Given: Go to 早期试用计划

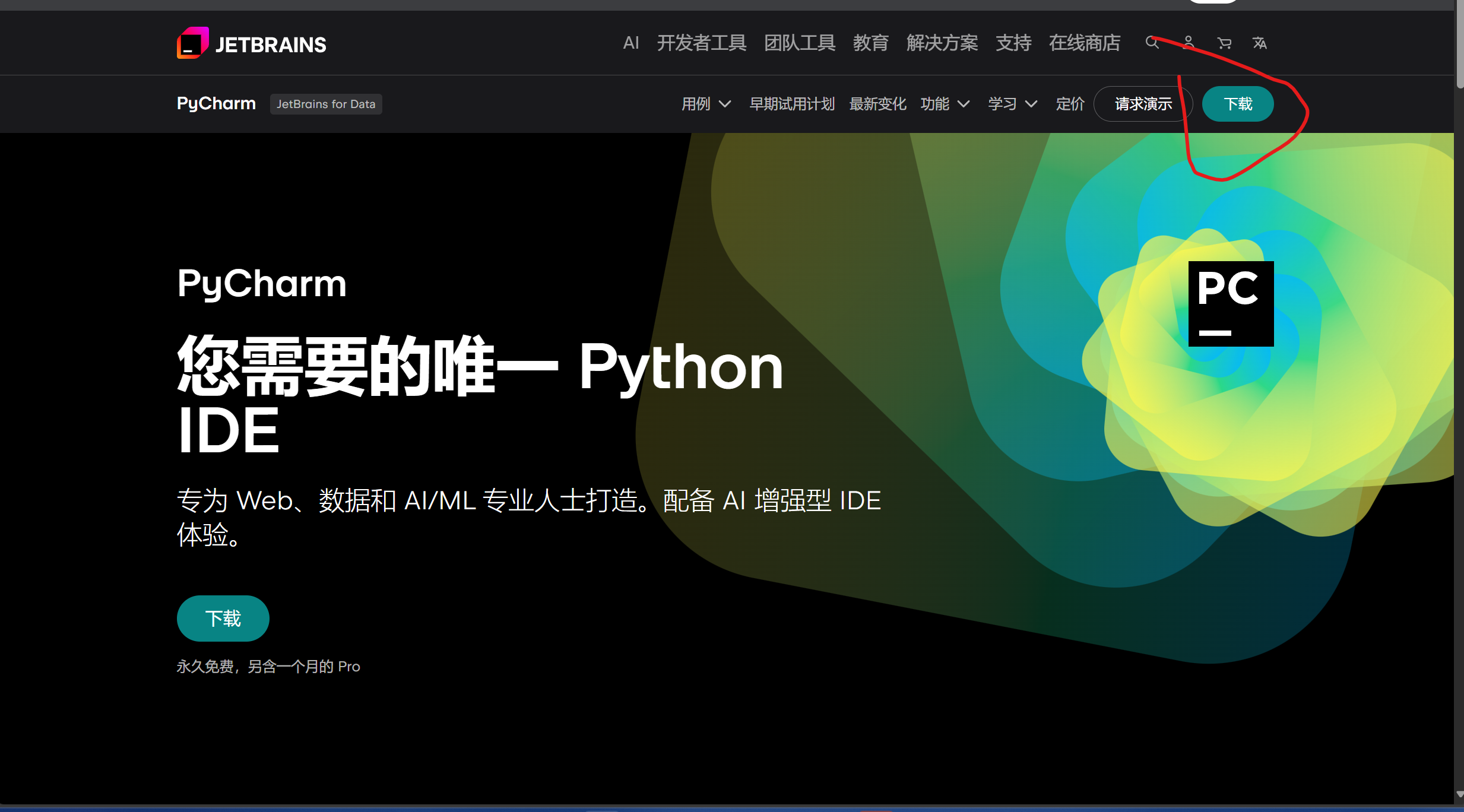Looking at the screenshot, I should (792, 104).
